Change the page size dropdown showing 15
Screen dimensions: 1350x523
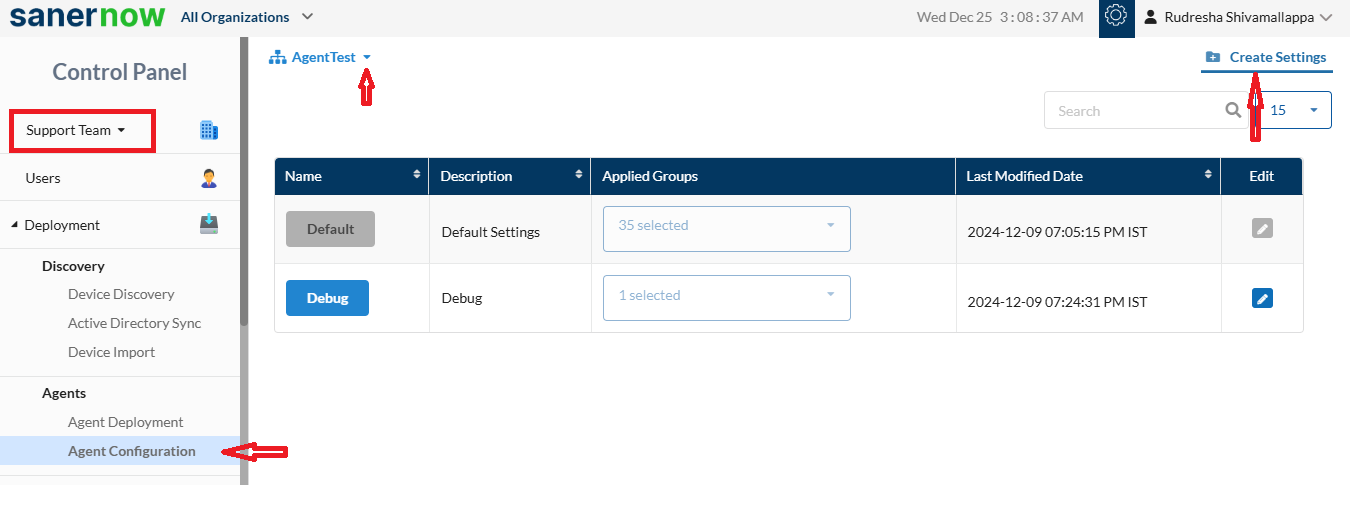tap(1295, 110)
